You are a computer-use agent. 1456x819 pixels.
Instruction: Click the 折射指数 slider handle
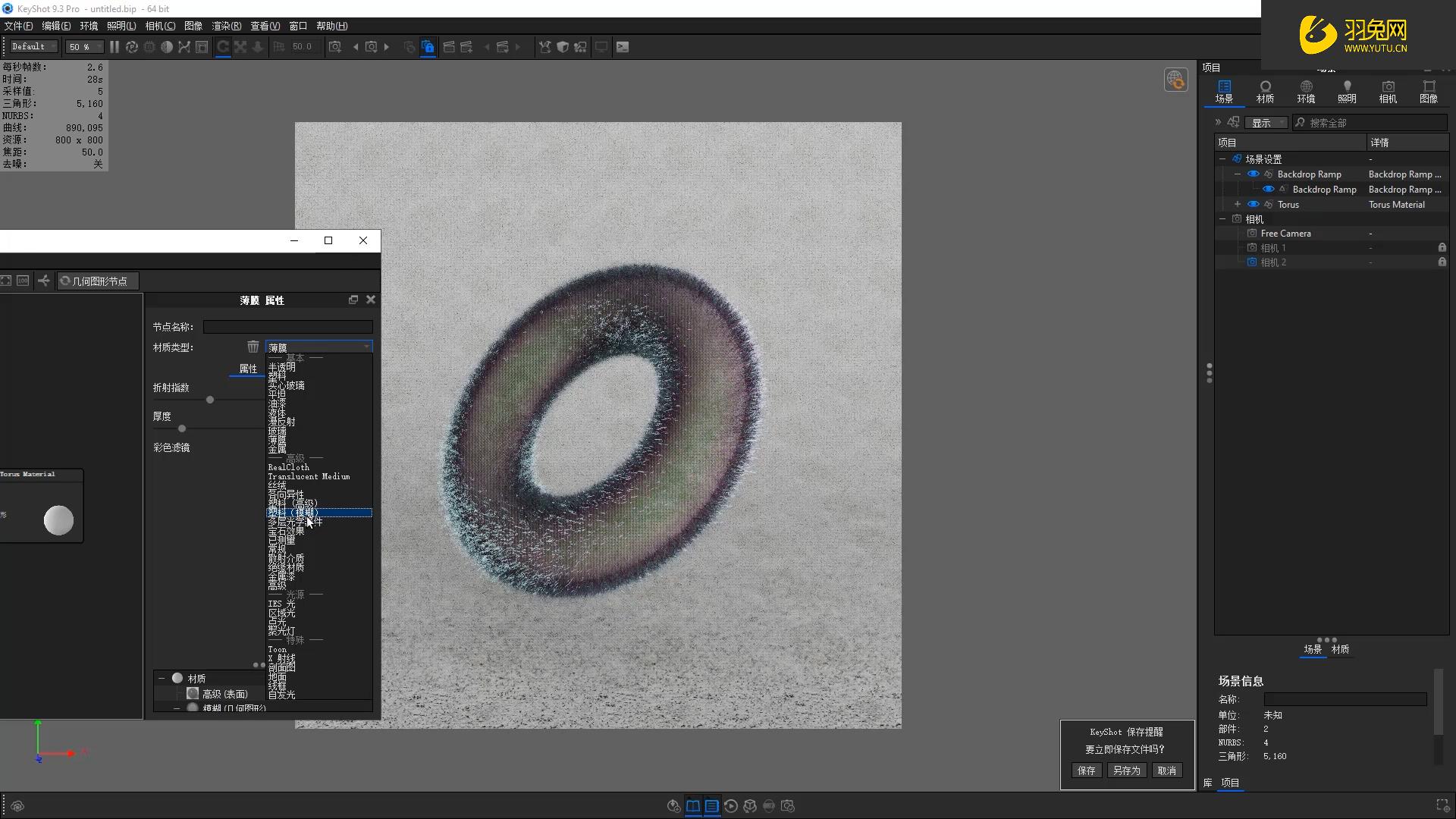coord(210,400)
